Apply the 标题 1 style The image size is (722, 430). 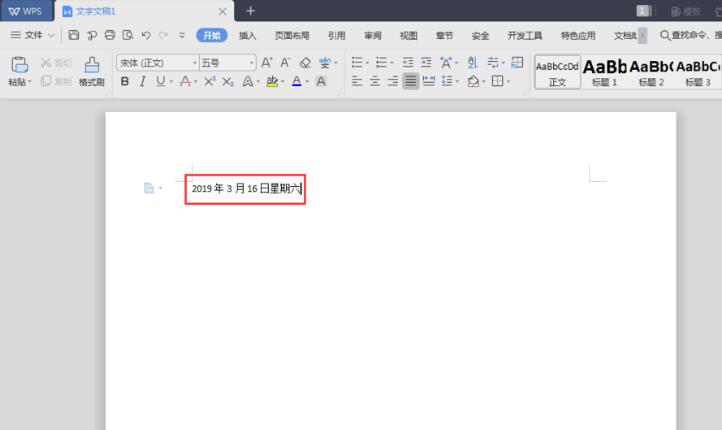point(604,72)
